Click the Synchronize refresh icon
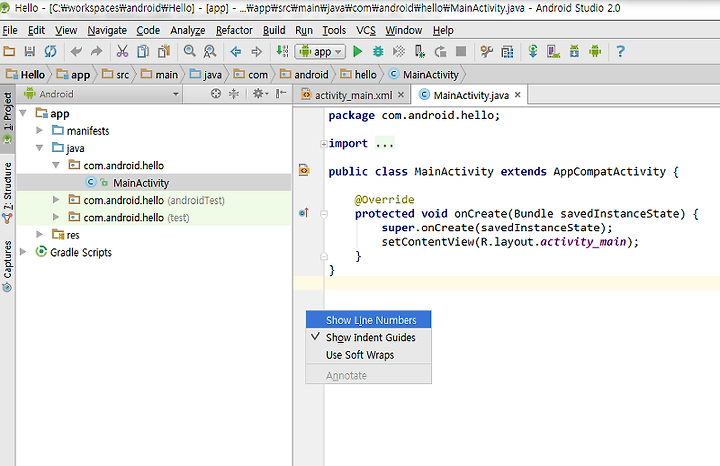720x466 pixels. point(51,51)
